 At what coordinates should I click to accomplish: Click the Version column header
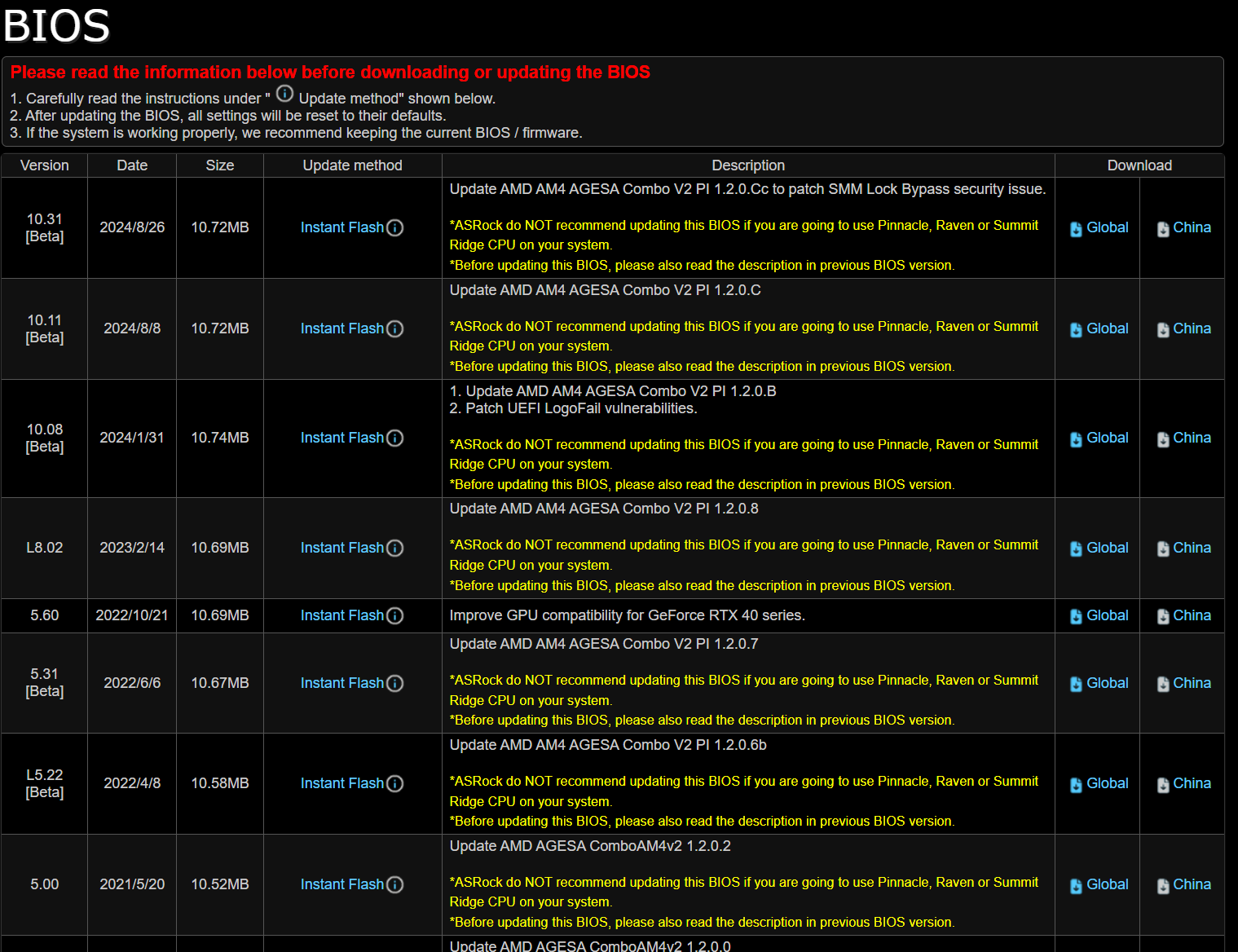point(44,165)
